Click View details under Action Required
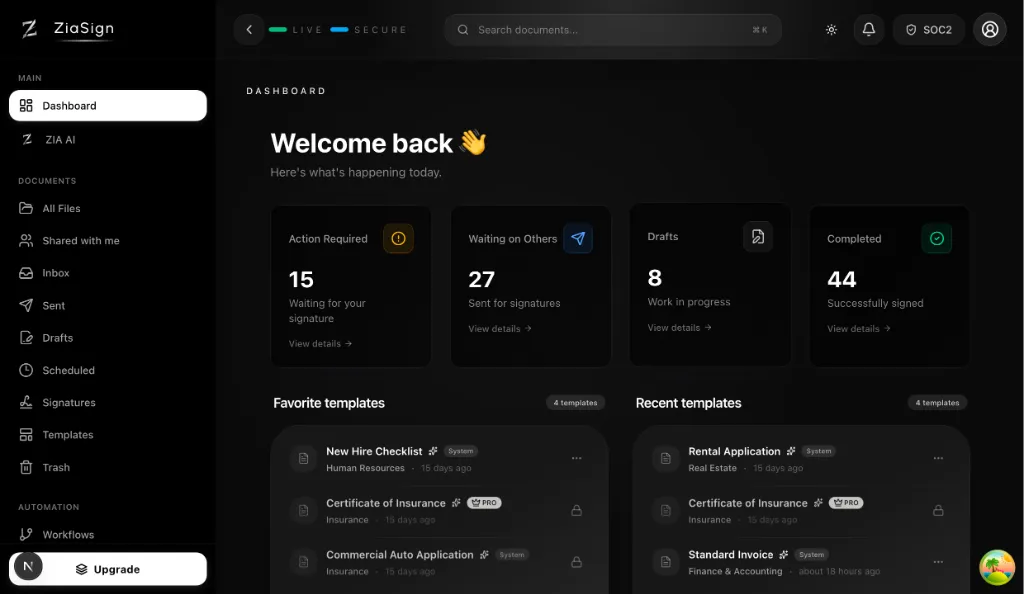Image resolution: width=1024 pixels, height=594 pixels. (x=320, y=344)
